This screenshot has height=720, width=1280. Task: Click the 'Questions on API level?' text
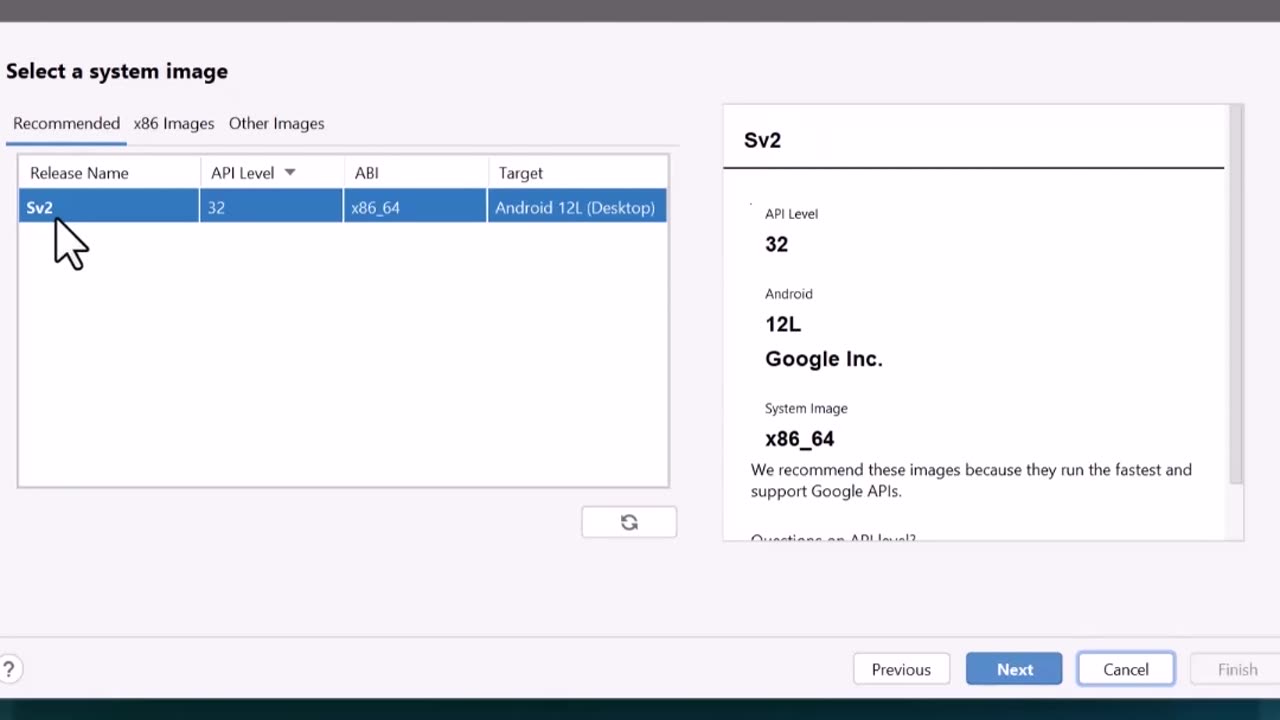click(833, 538)
